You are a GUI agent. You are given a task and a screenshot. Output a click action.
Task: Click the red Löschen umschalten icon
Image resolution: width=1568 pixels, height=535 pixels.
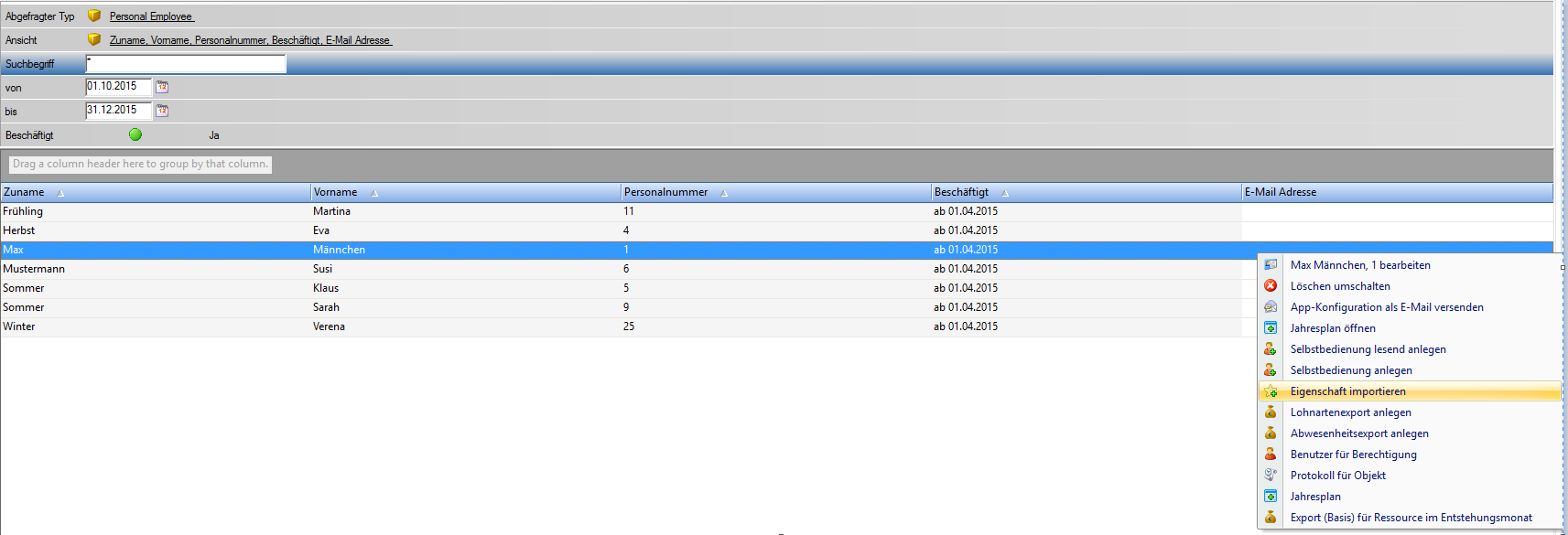click(1271, 286)
